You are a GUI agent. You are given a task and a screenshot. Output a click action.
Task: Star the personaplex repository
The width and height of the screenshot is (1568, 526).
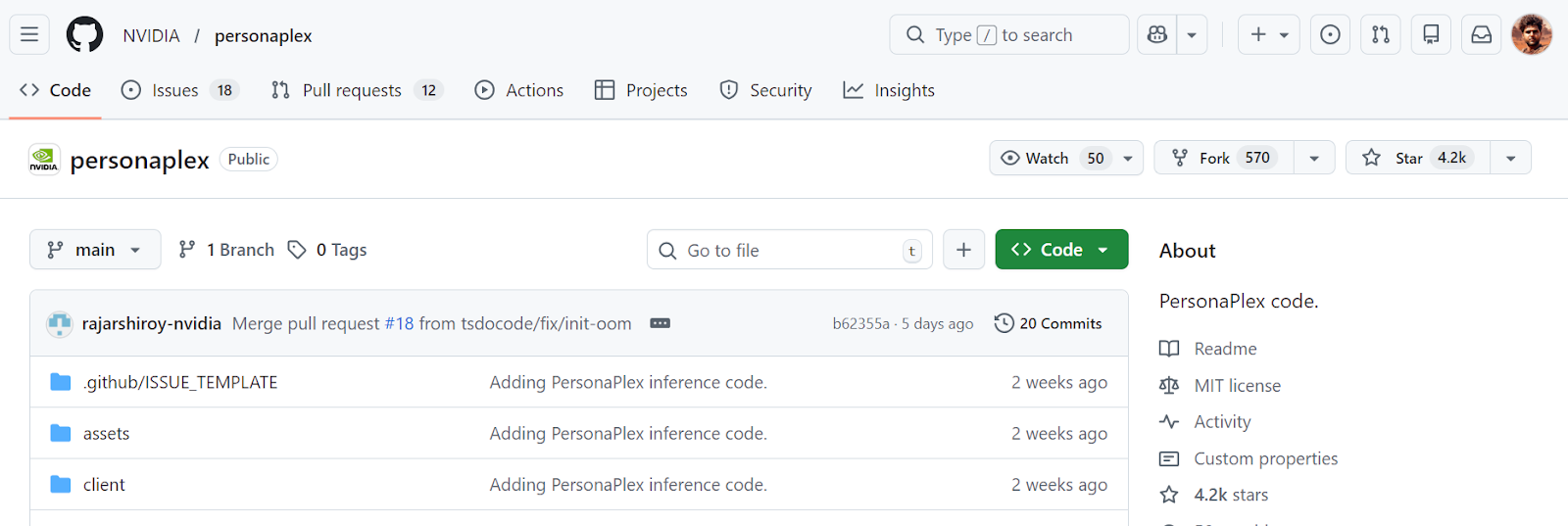pos(1418,158)
